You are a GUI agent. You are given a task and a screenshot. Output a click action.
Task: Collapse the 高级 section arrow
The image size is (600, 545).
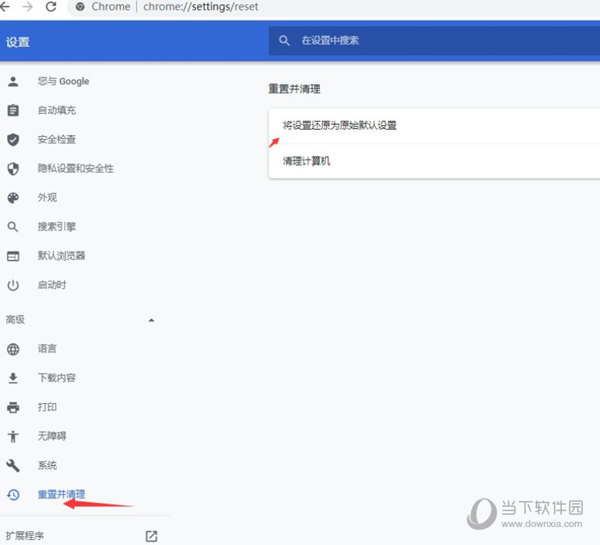point(151,320)
